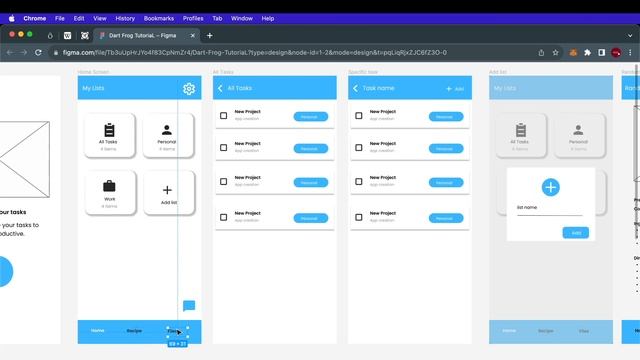Image resolution: width=640 pixels, height=360 pixels.
Task: Bookmark this page with the star
Action: [x=555, y=53]
